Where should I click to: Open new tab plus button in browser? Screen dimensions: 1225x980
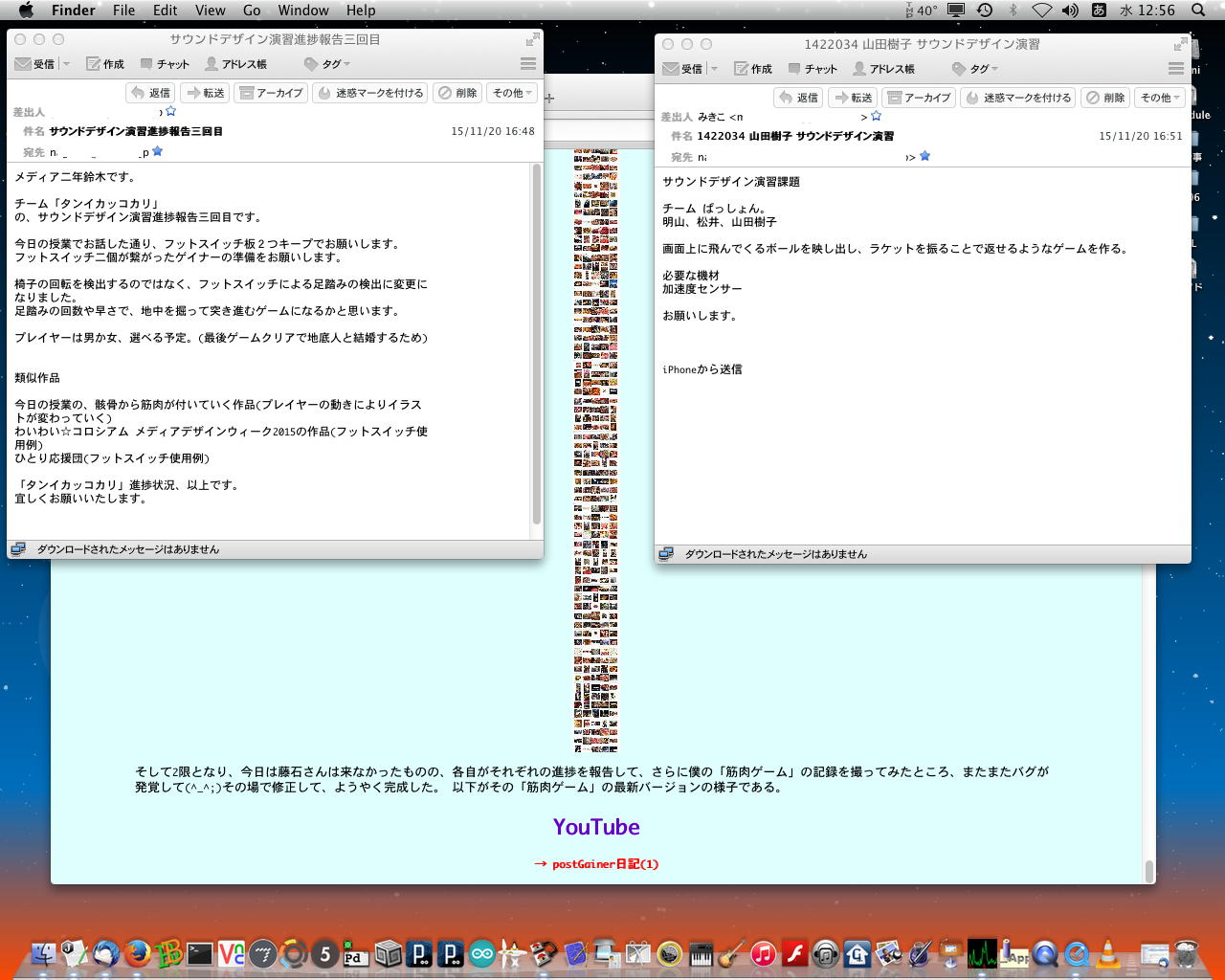tap(549, 99)
